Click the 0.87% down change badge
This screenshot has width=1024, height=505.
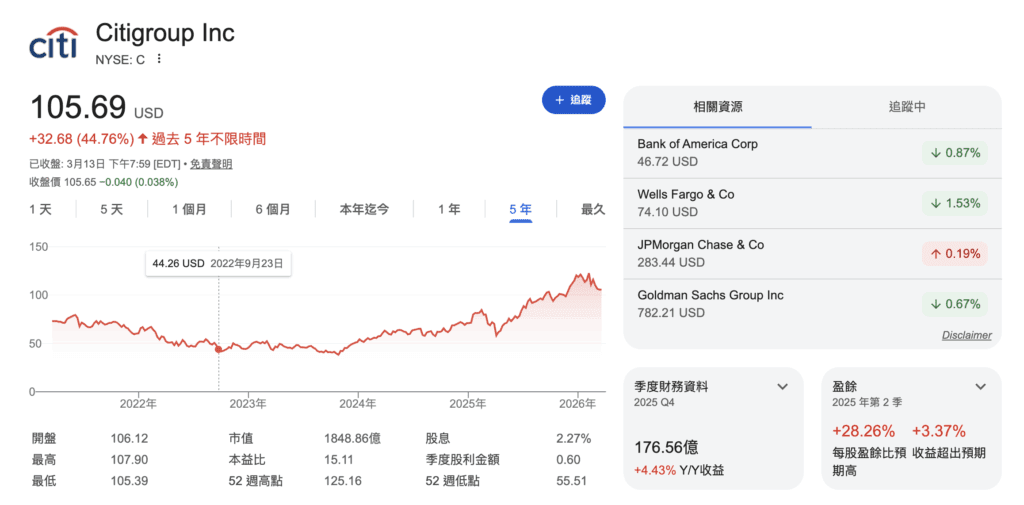click(955, 153)
